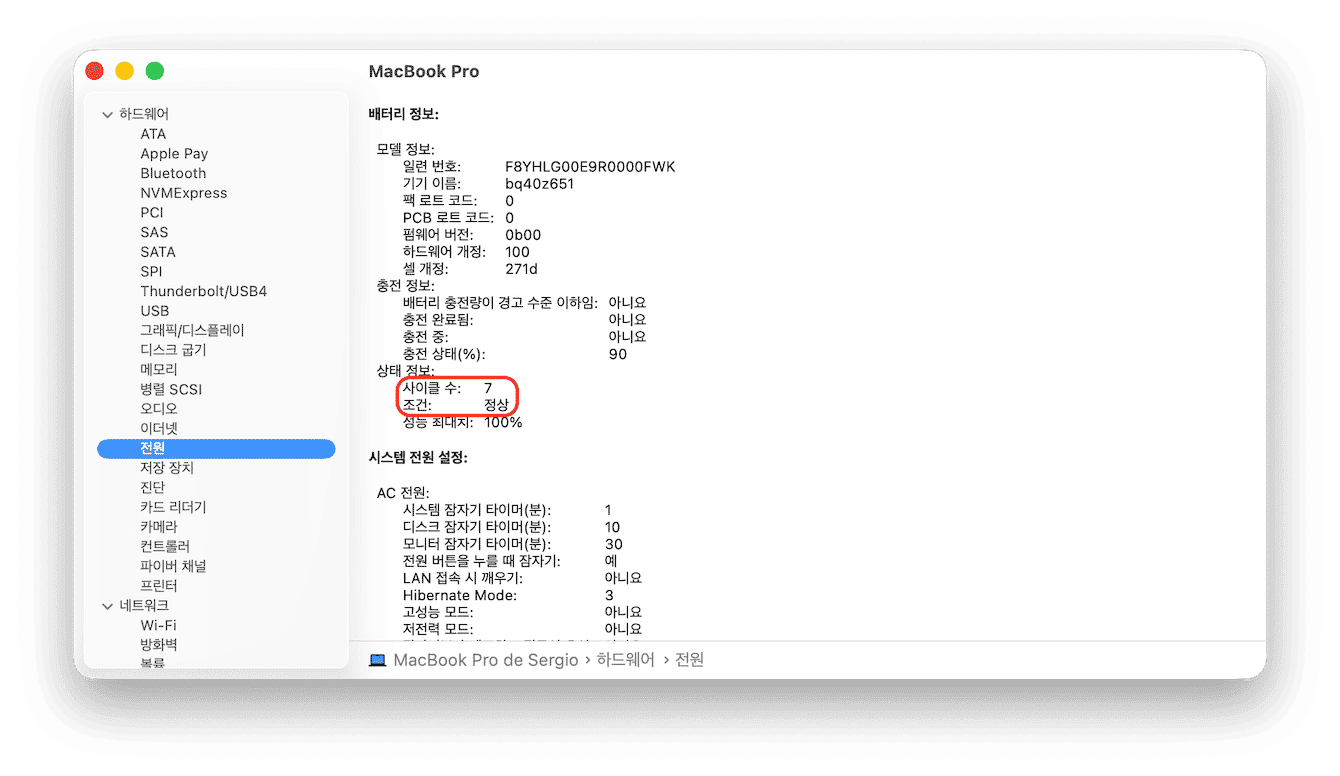Click the yellow minimize window button
This screenshot has width=1340, height=776.
click(x=124, y=71)
